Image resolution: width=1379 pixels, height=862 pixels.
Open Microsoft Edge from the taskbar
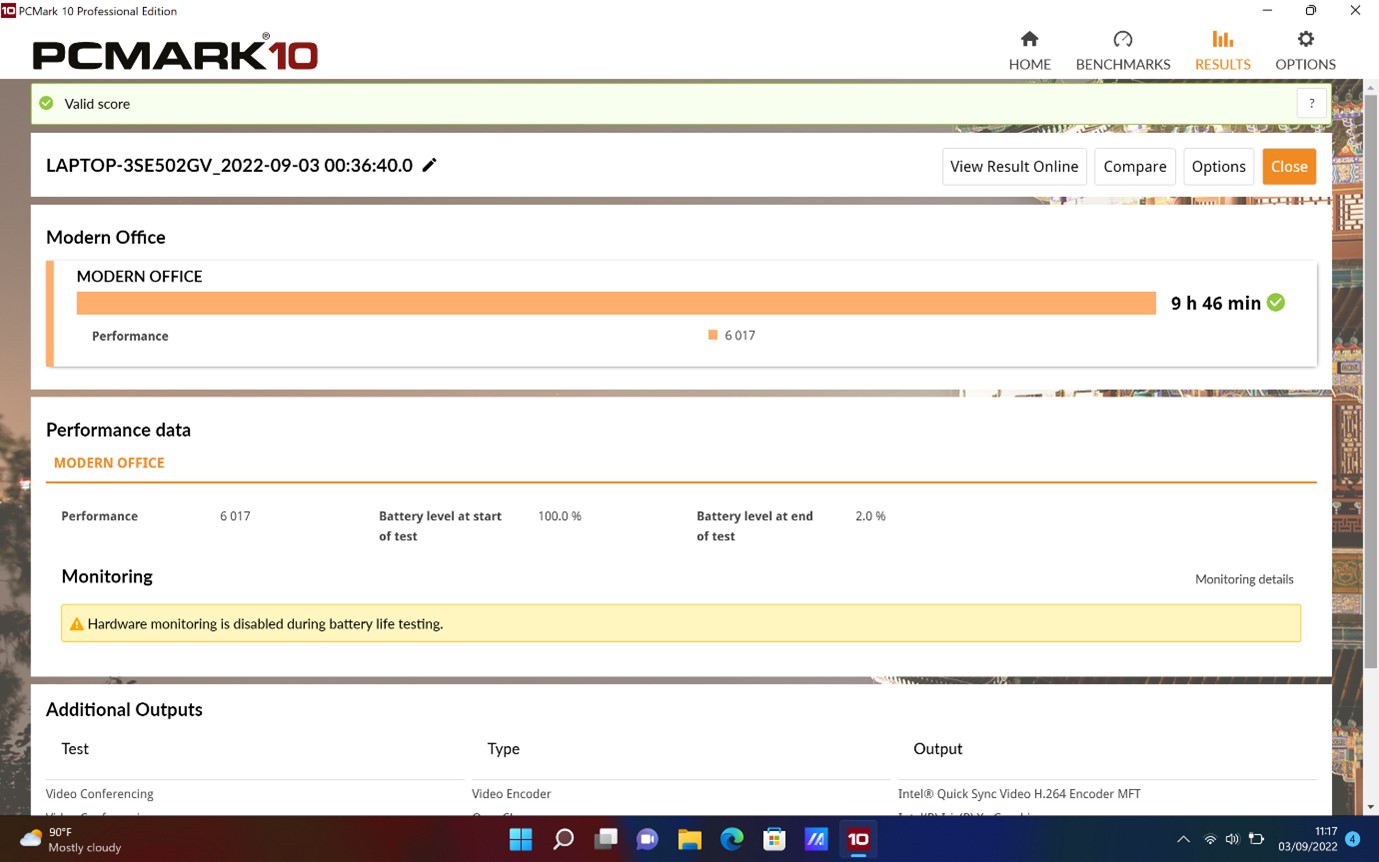(x=732, y=839)
